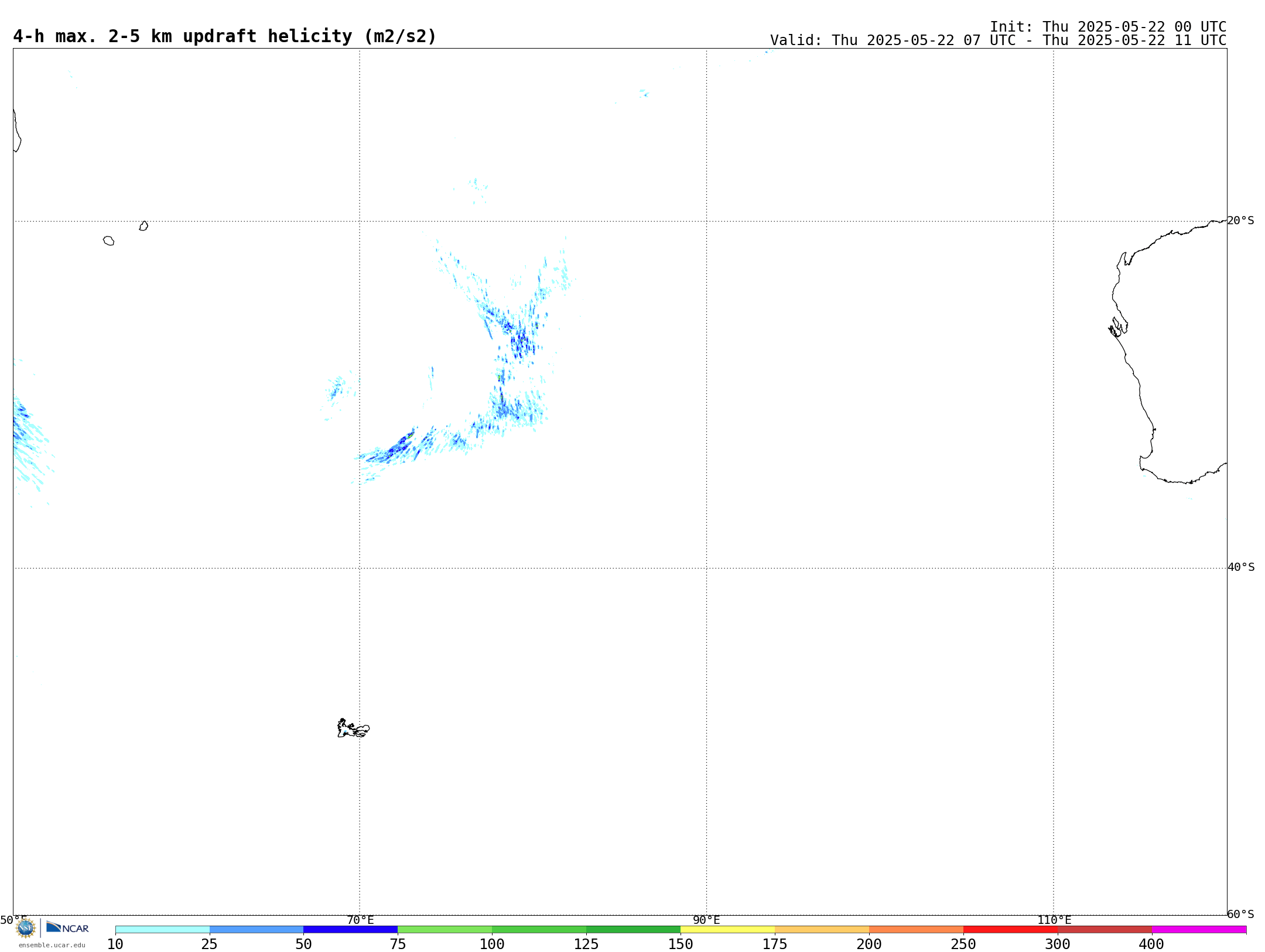Click the dark red 300-400 colorbar segment
The image size is (1265, 952).
(x=1105, y=930)
